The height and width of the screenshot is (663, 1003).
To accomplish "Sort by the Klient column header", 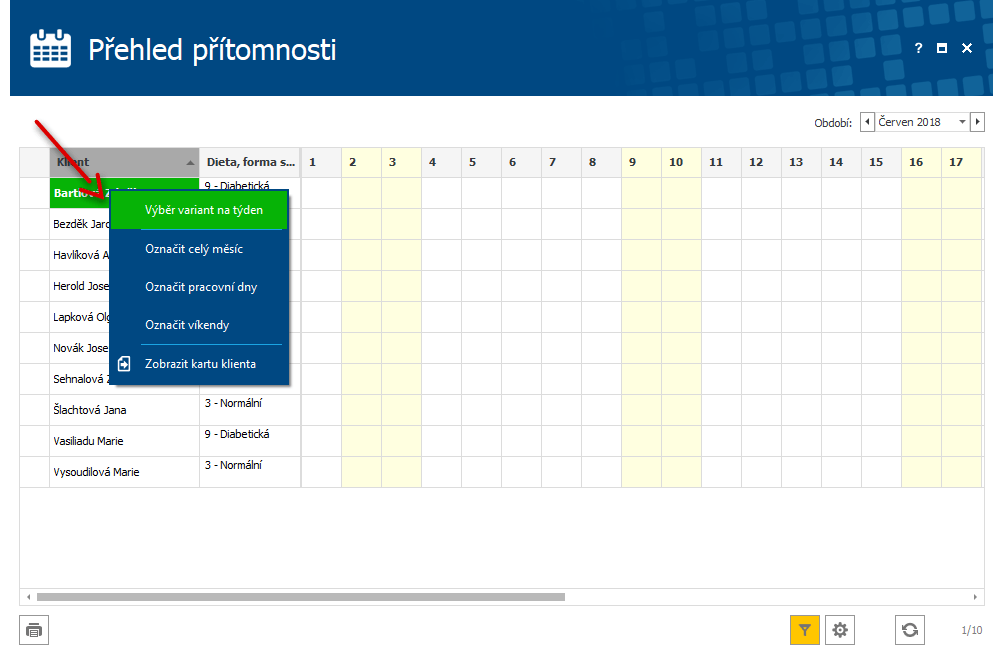I will coord(124,163).
